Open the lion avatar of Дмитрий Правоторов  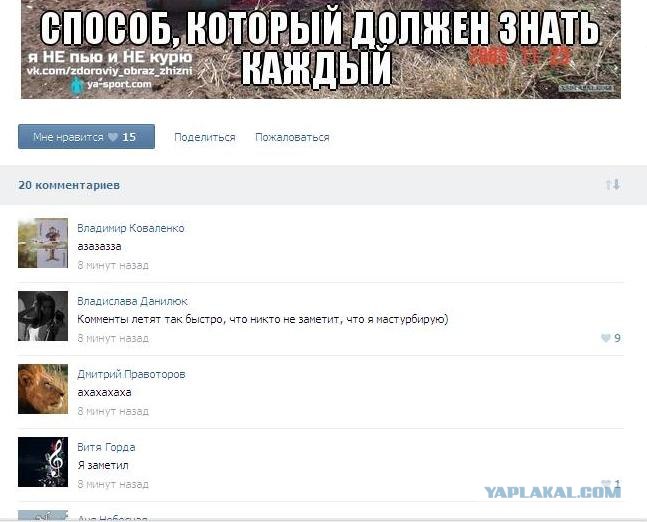pos(43,389)
